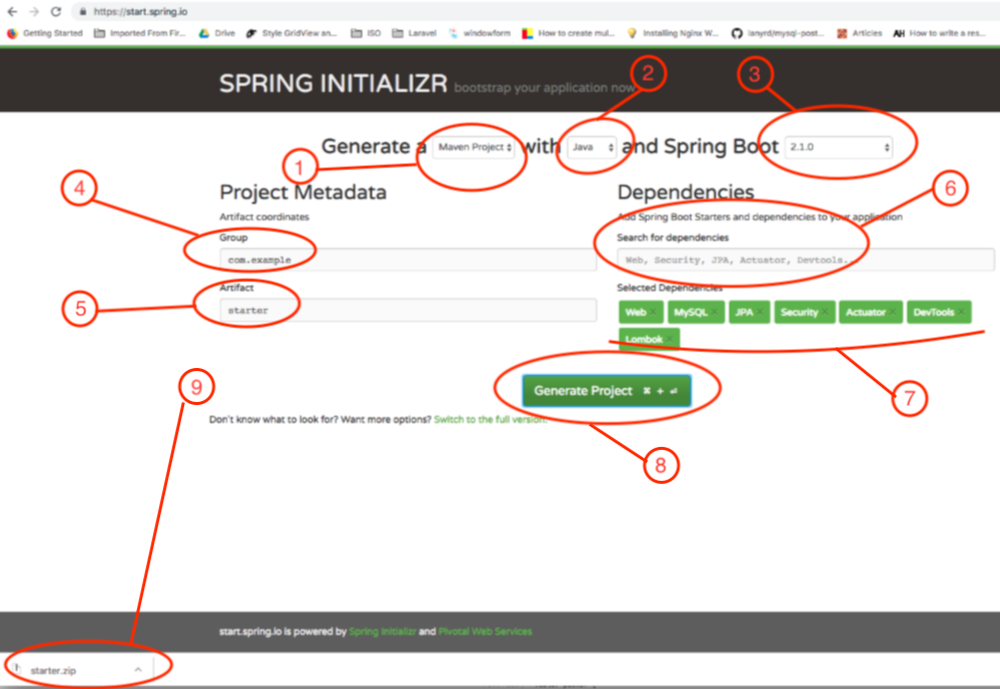
Task: Remove the Security dependency tag
Action: point(825,312)
